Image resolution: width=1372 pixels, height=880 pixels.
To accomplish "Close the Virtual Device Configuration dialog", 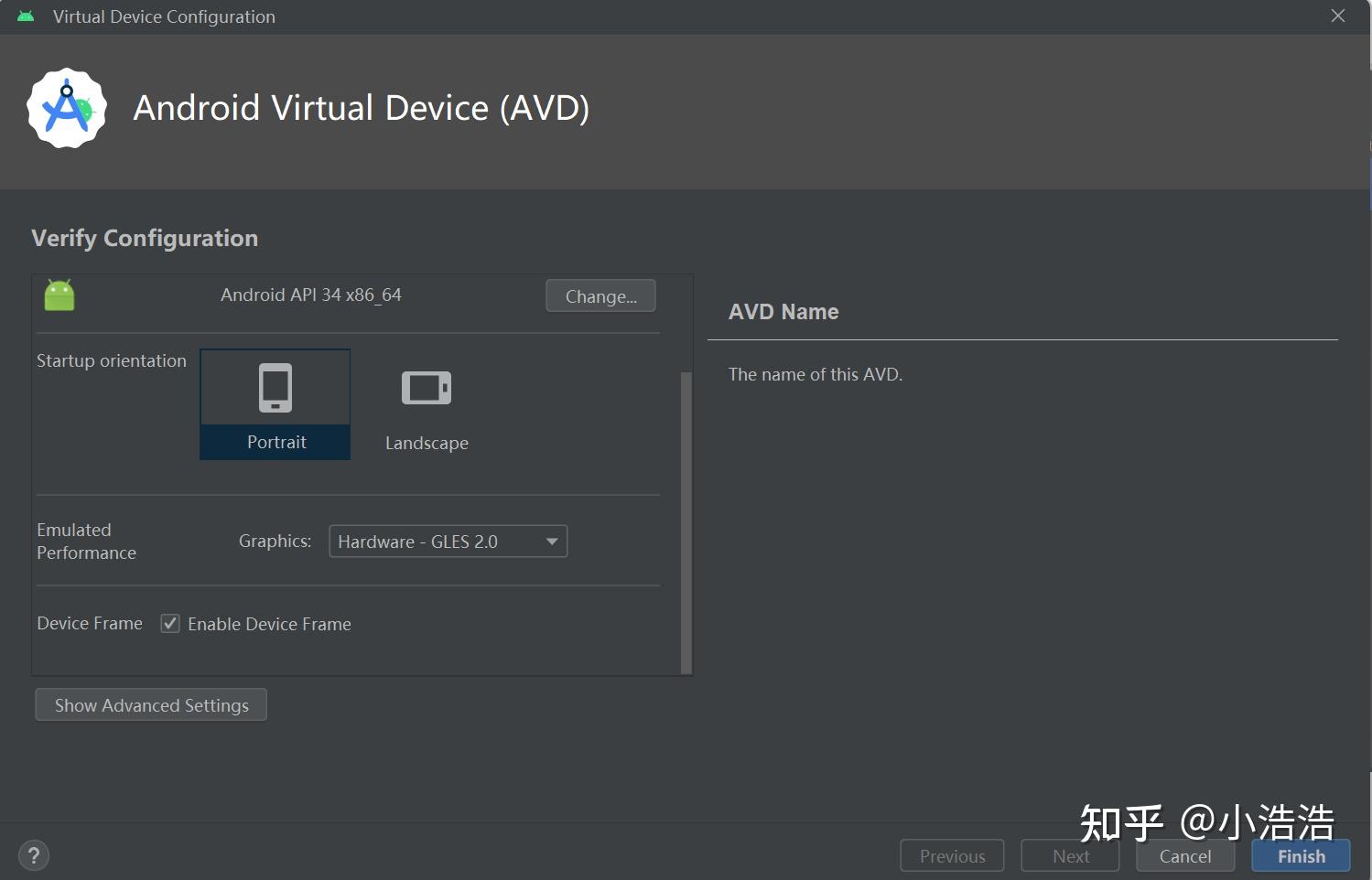I will [x=1338, y=16].
